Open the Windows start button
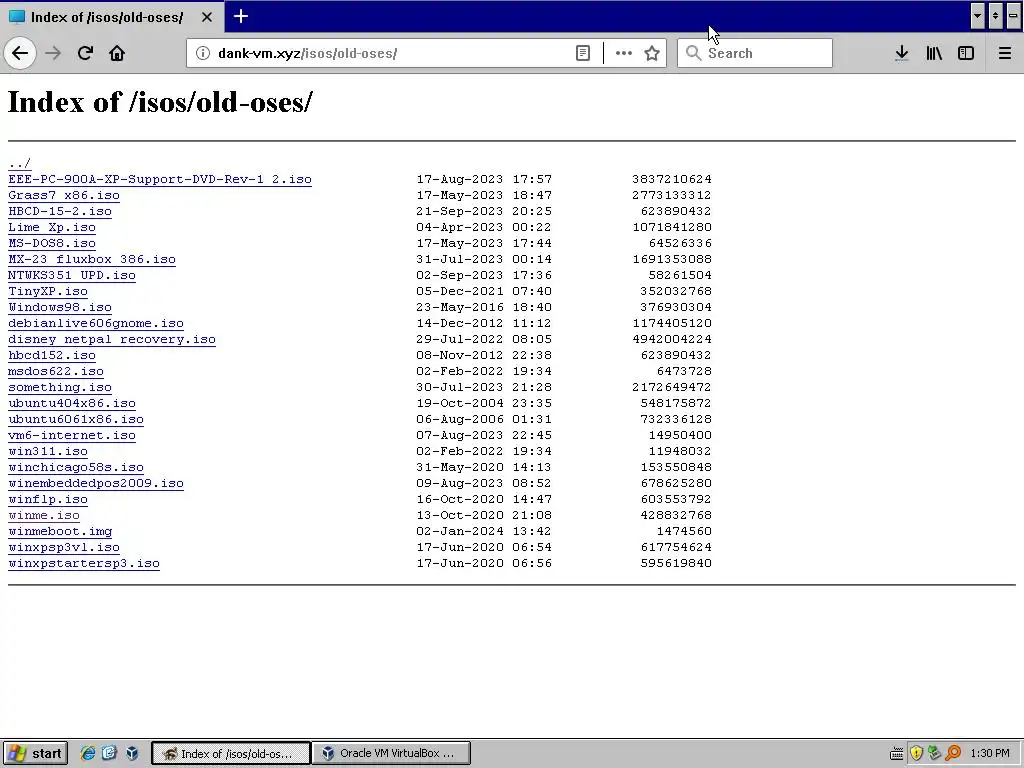1024x768 pixels. click(35, 753)
